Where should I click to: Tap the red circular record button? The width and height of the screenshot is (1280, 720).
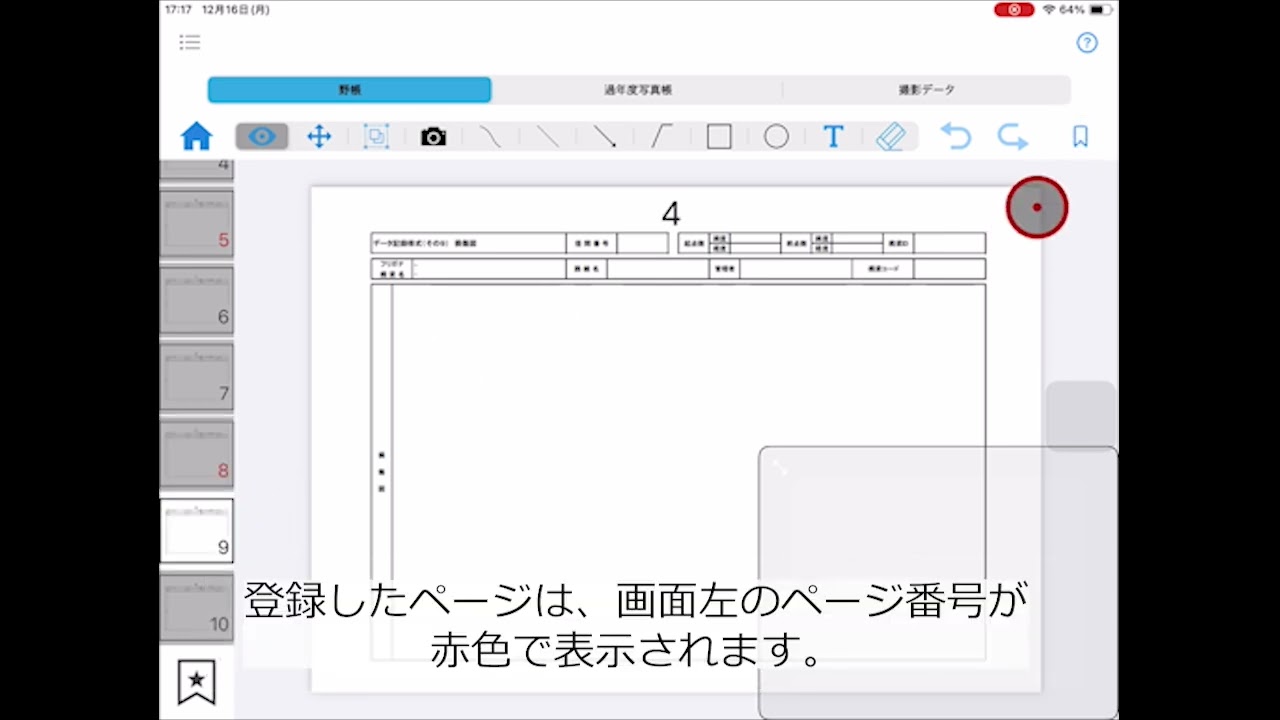pos(1037,207)
